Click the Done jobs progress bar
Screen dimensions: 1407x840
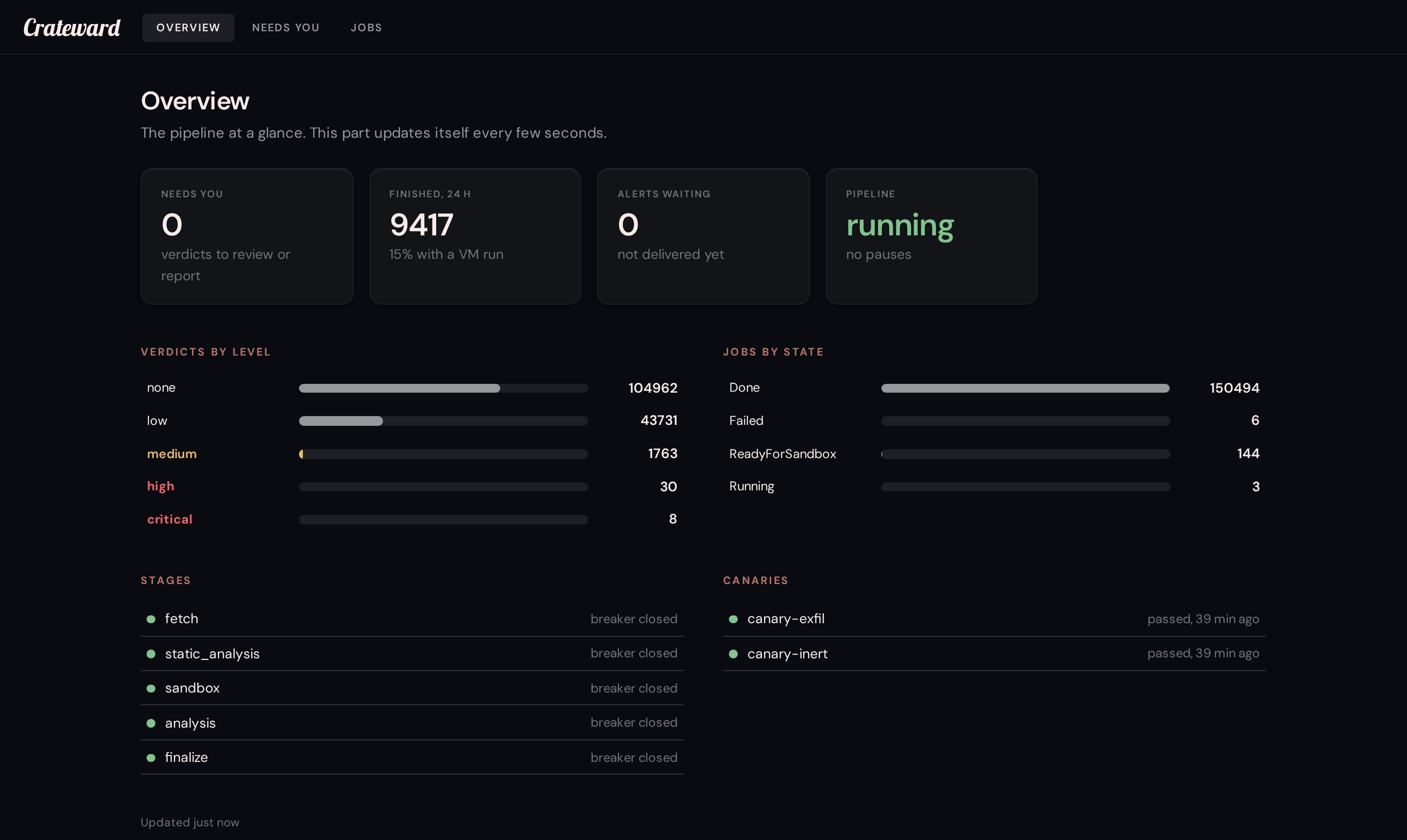pos(1025,388)
